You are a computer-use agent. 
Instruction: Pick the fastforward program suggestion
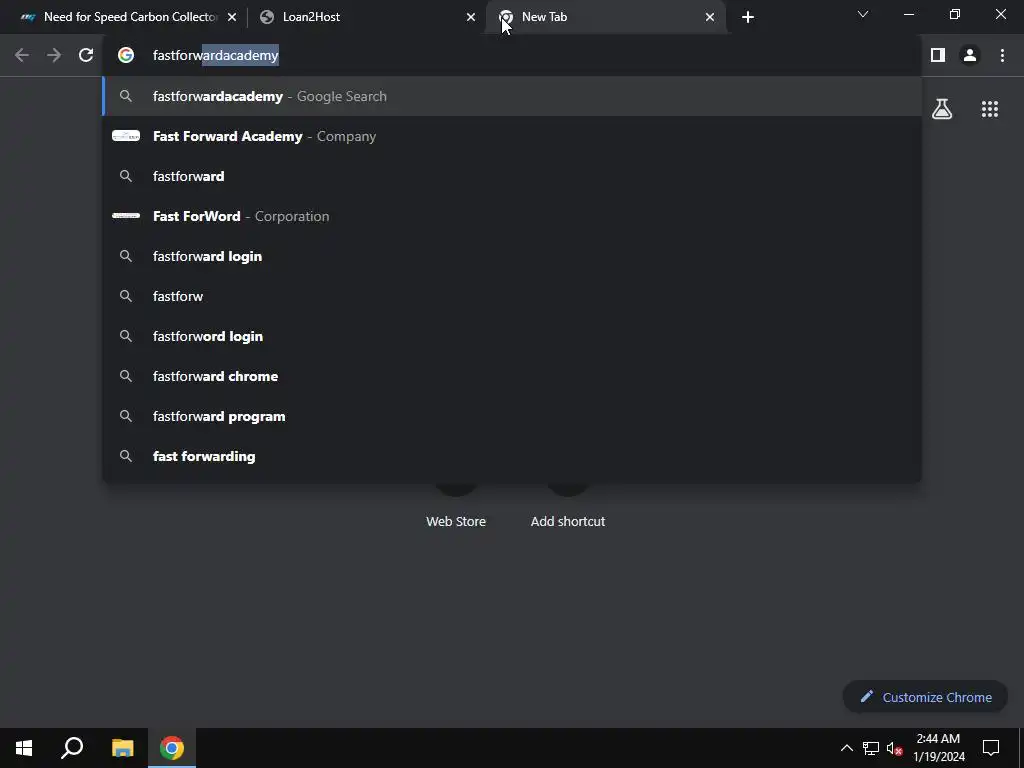(x=512, y=416)
